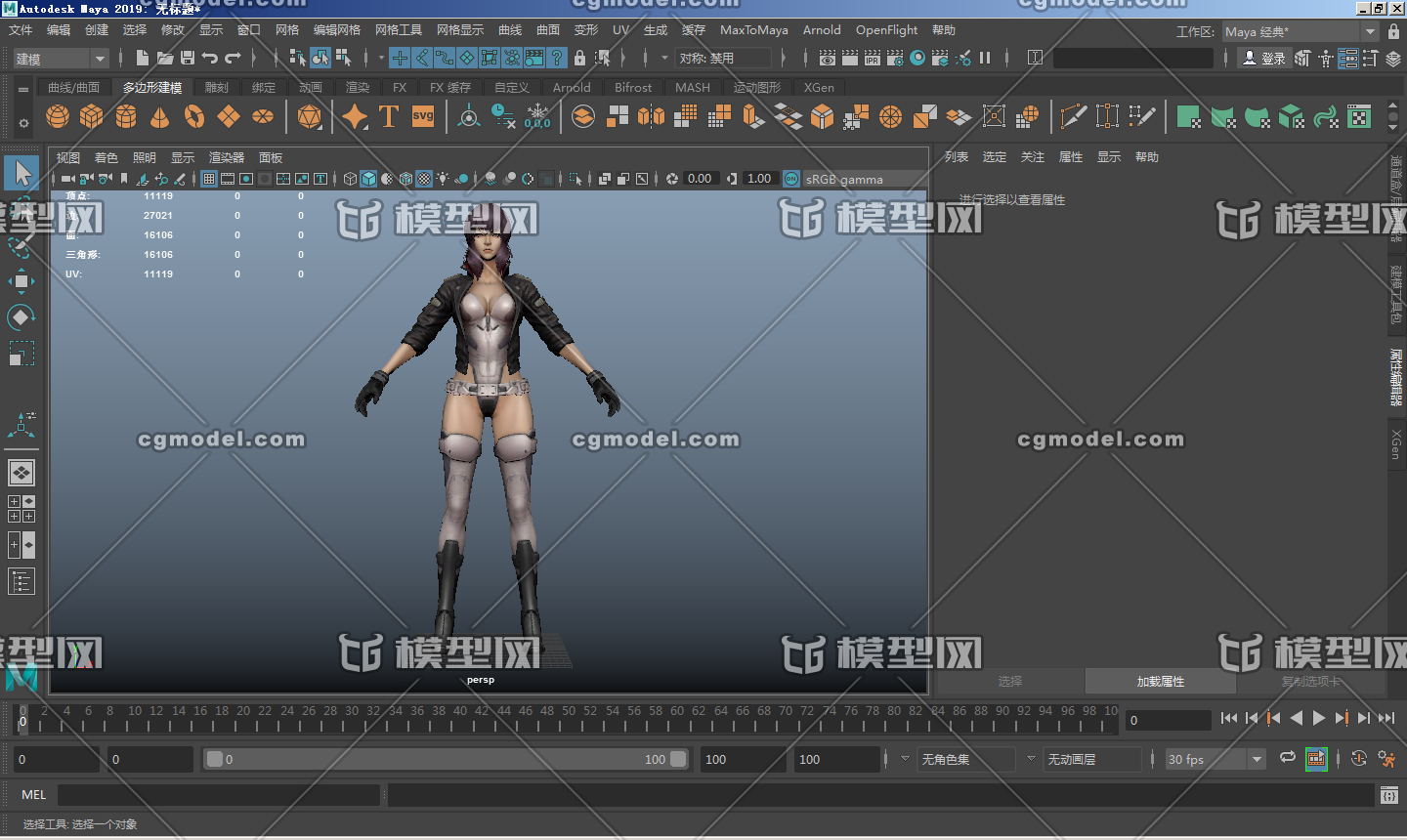Click the MEL script language label
Image resolution: width=1407 pixels, height=840 pixels.
33,795
